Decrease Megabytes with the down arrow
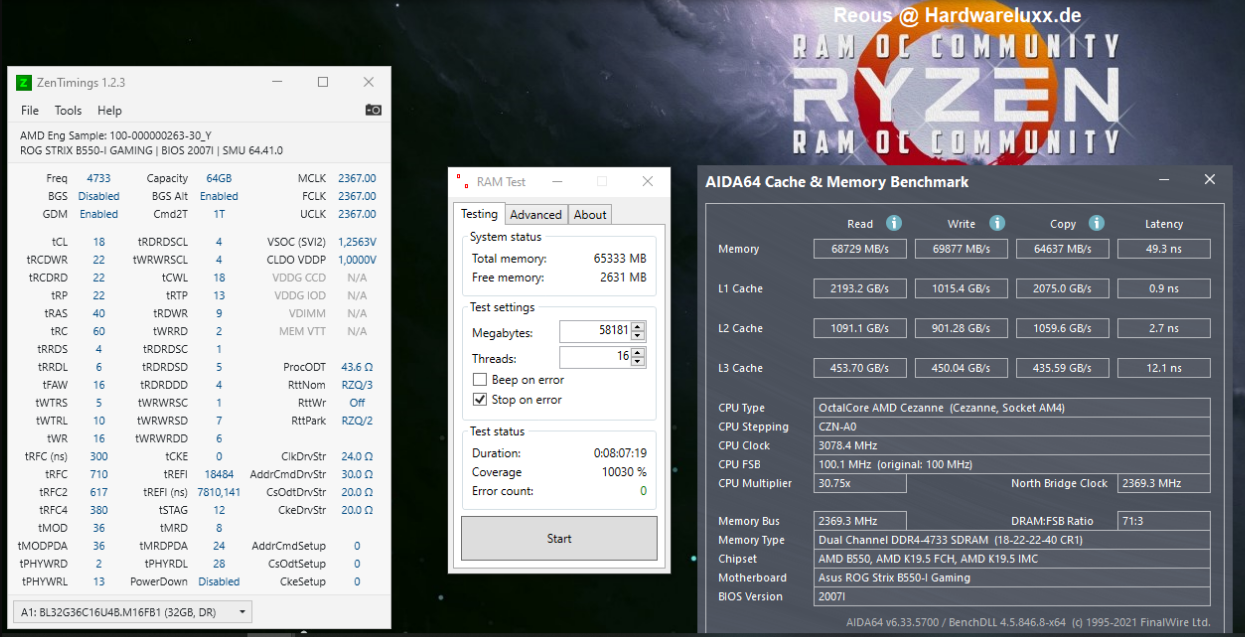 coord(639,337)
